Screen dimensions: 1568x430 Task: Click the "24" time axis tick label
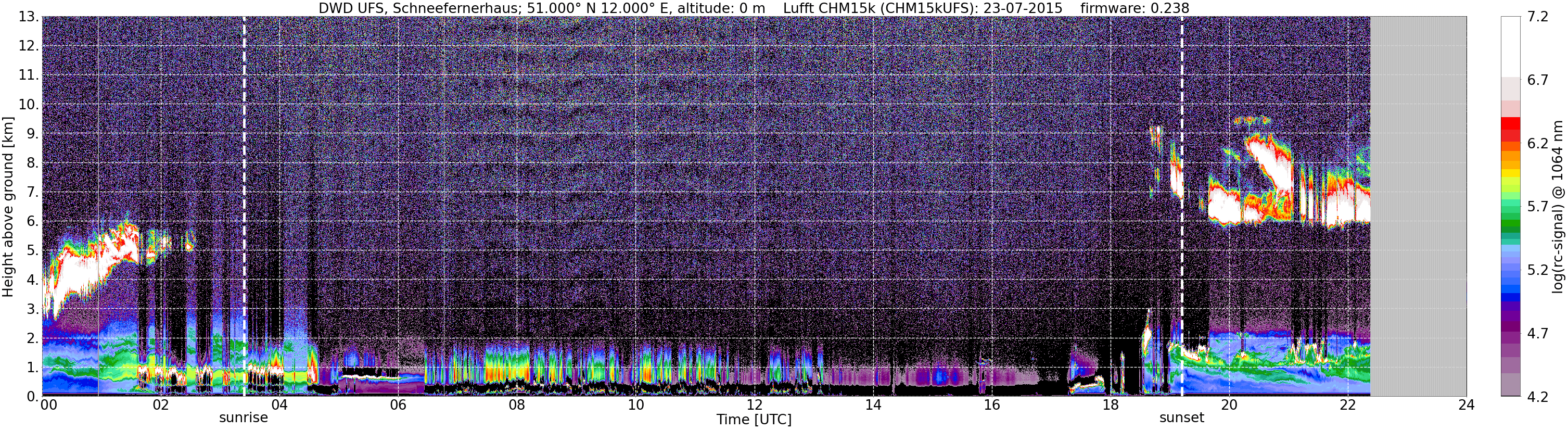tap(1467, 405)
